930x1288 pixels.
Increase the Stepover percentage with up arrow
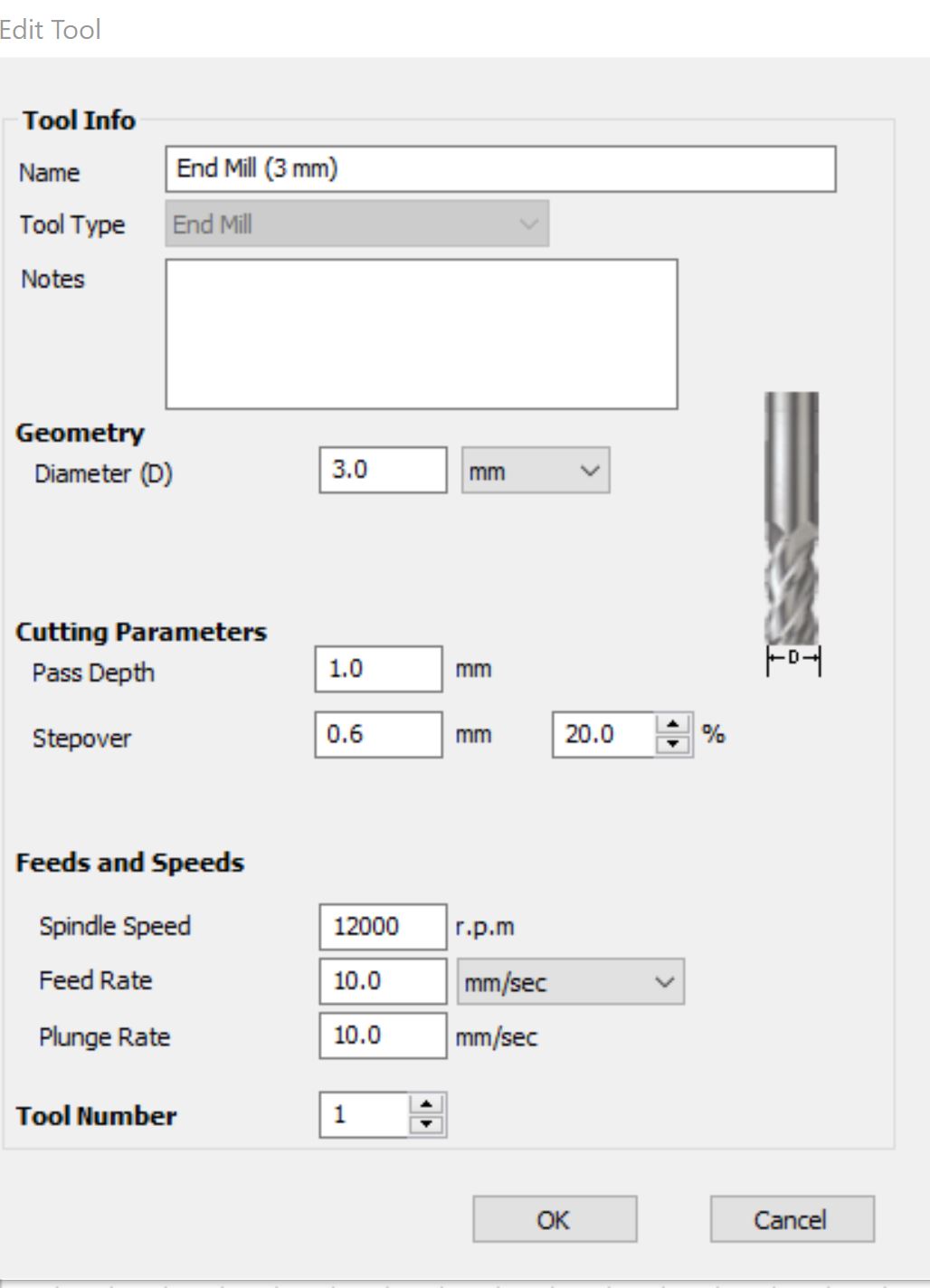pos(672,724)
